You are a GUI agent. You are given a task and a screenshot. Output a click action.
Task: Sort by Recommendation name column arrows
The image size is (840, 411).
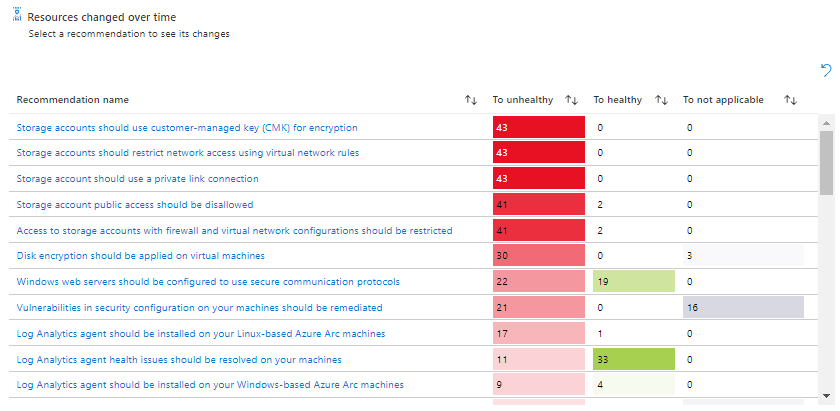[x=471, y=100]
